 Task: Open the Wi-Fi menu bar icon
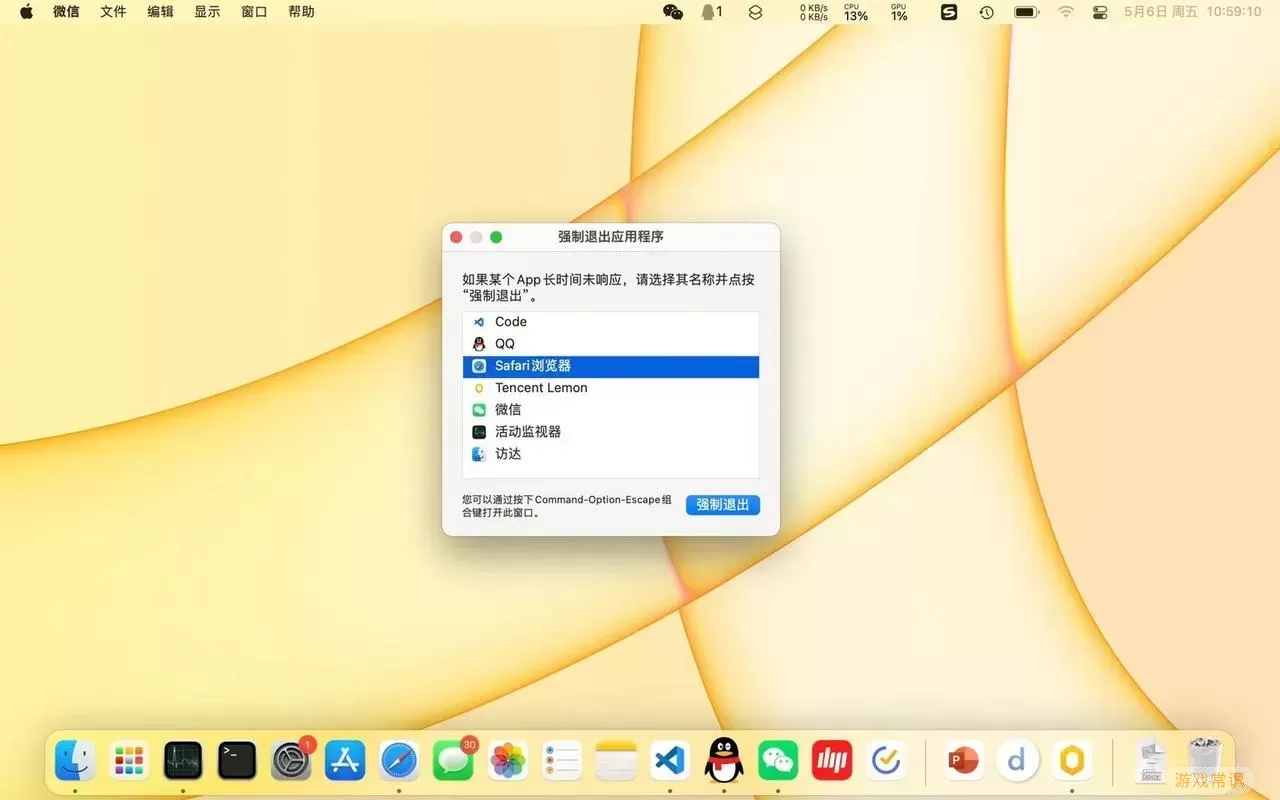coord(1066,12)
